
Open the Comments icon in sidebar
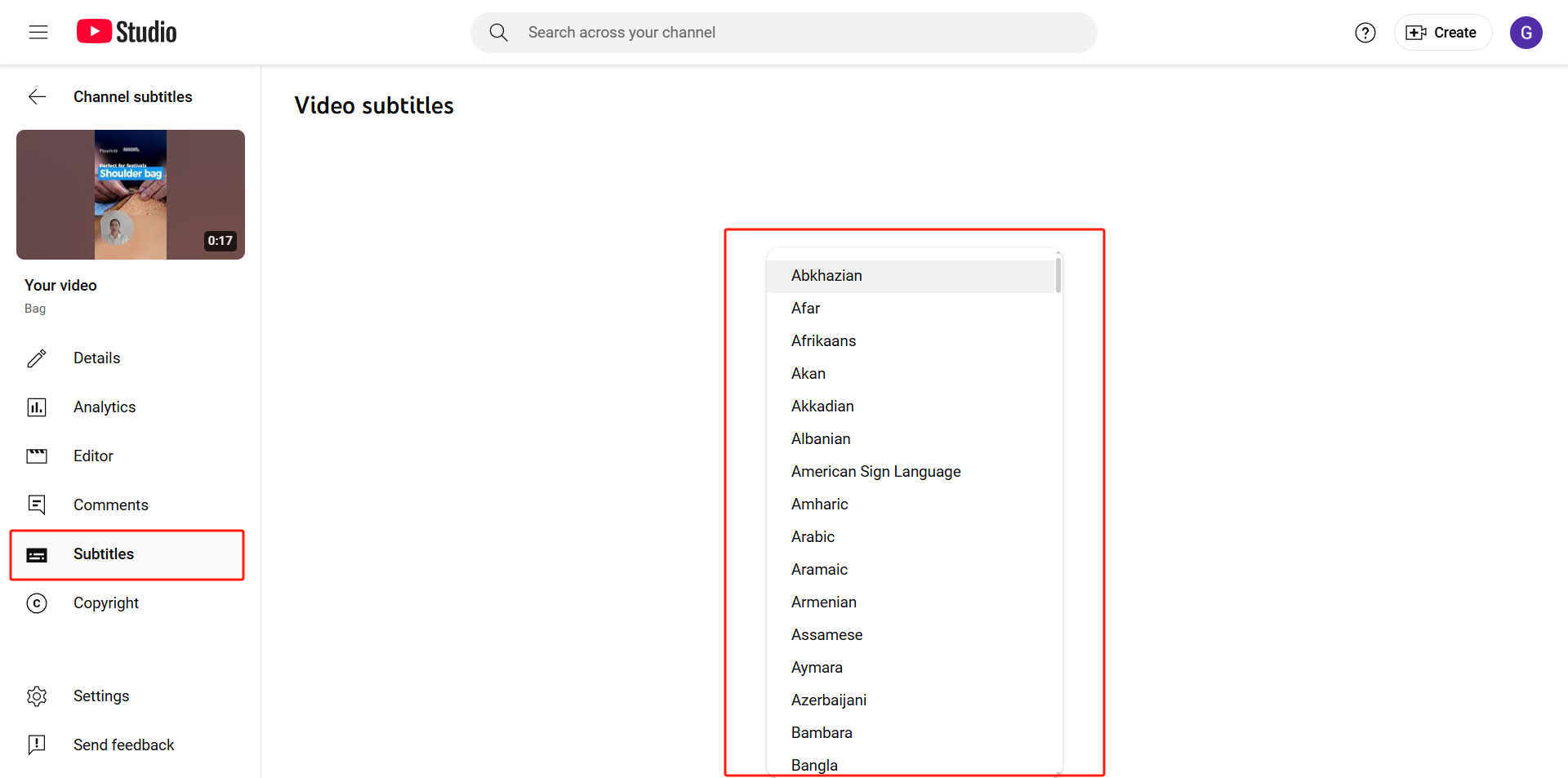[37, 505]
